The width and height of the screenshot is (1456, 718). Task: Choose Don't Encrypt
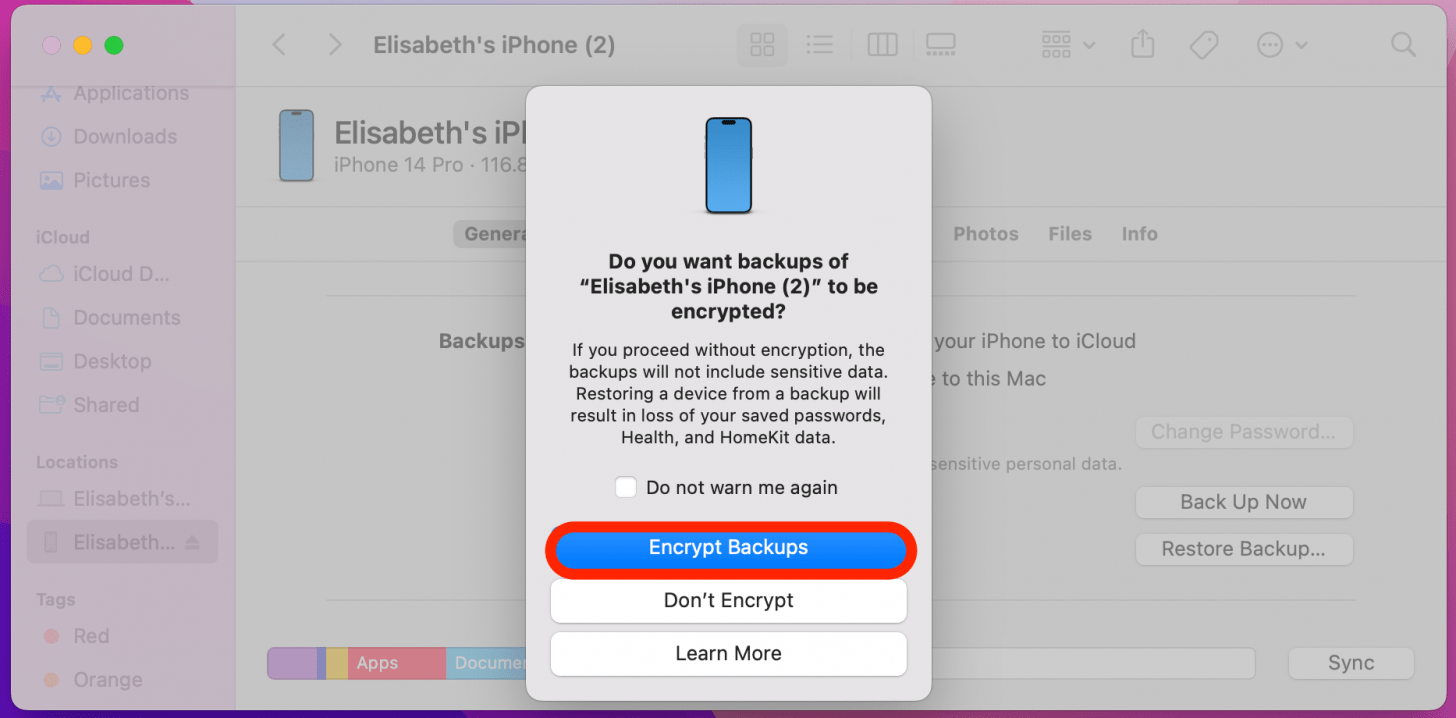click(x=729, y=601)
